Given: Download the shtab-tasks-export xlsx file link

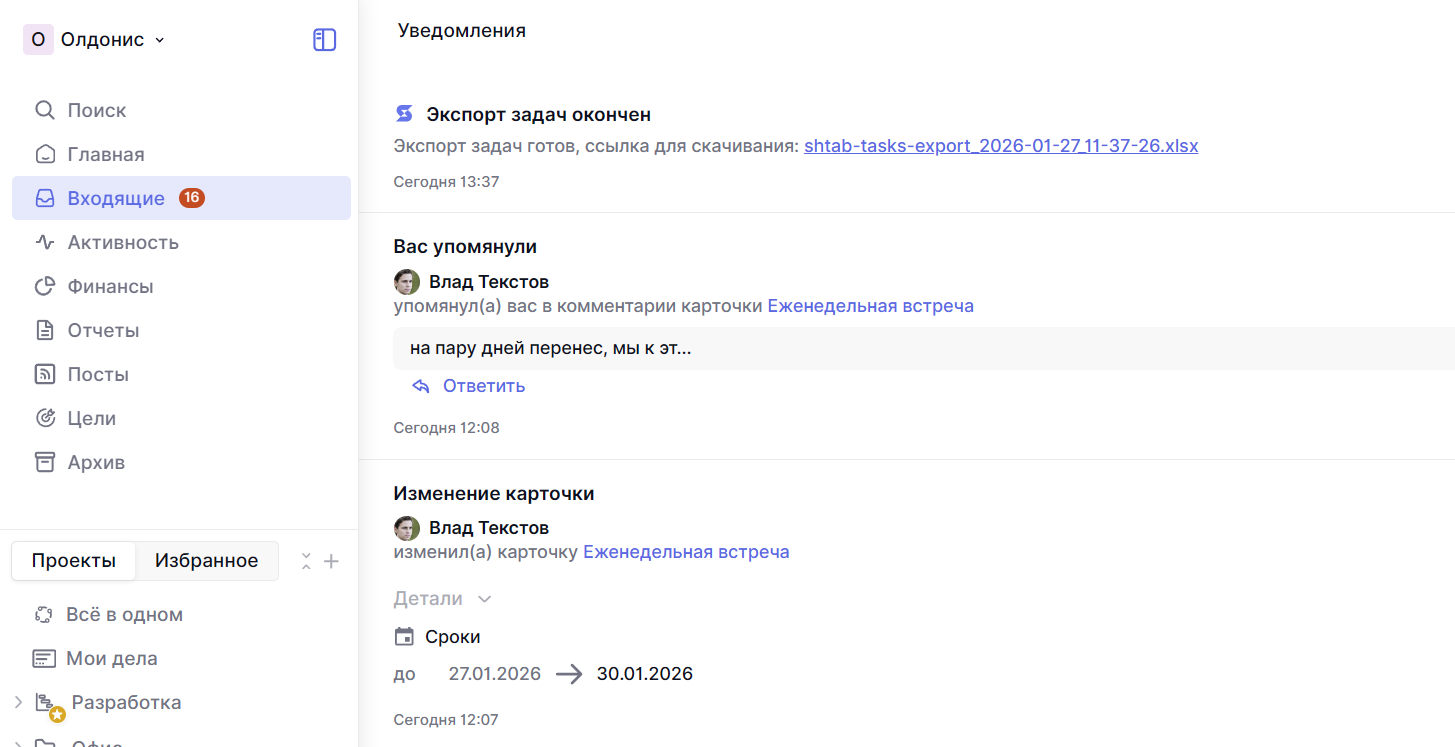Looking at the screenshot, I should [x=1000, y=146].
